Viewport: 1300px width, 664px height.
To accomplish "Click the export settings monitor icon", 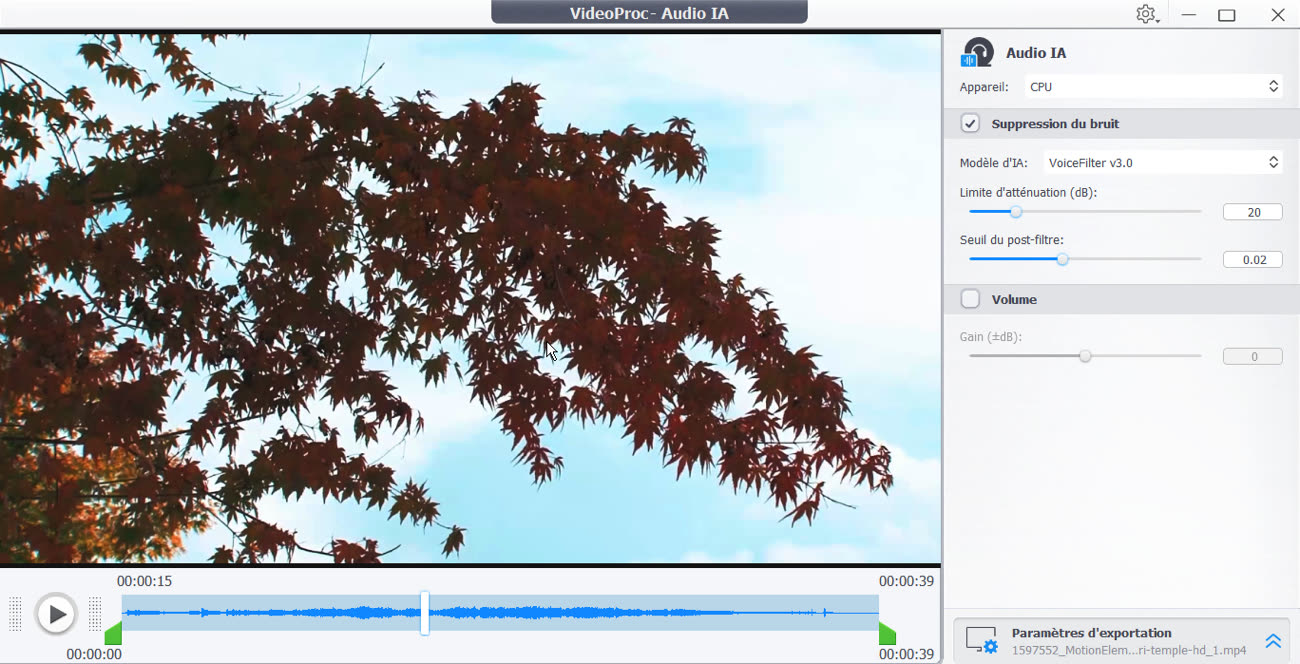I will click(x=981, y=640).
